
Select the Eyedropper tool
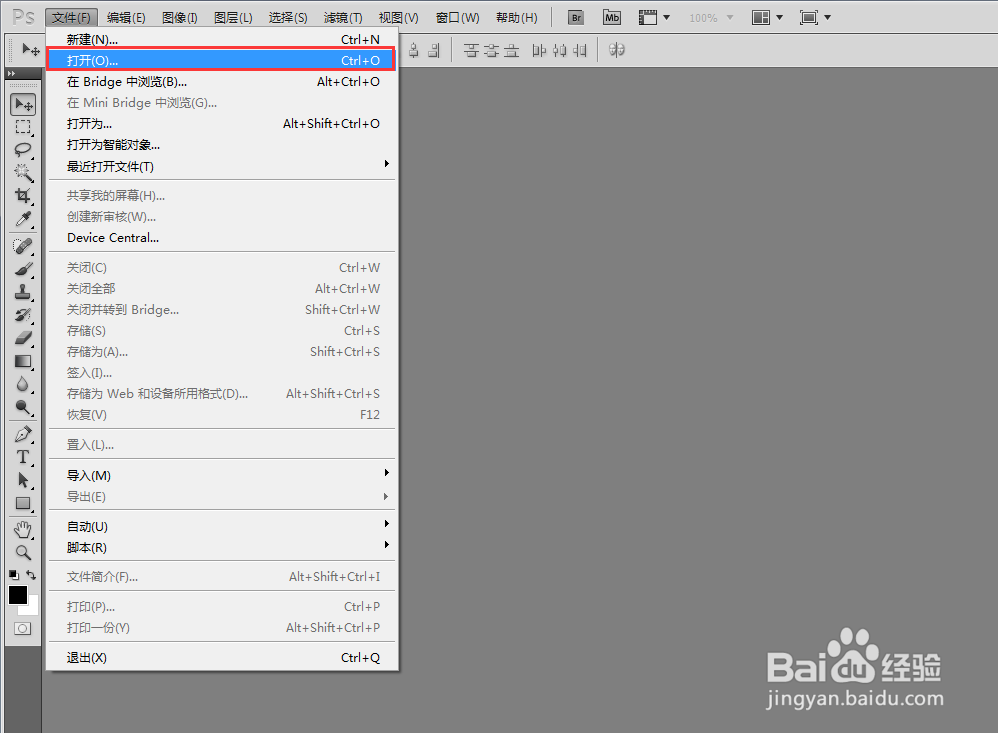pyautogui.click(x=24, y=219)
